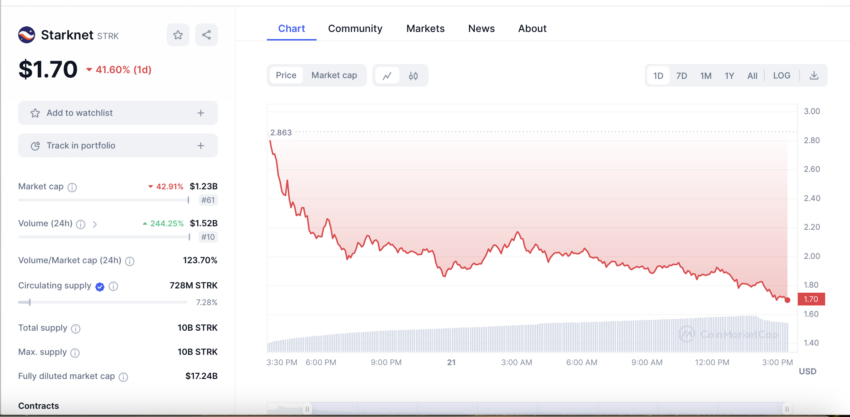Select the 1Y time range
This screenshot has height=417, width=850.
(729, 75)
